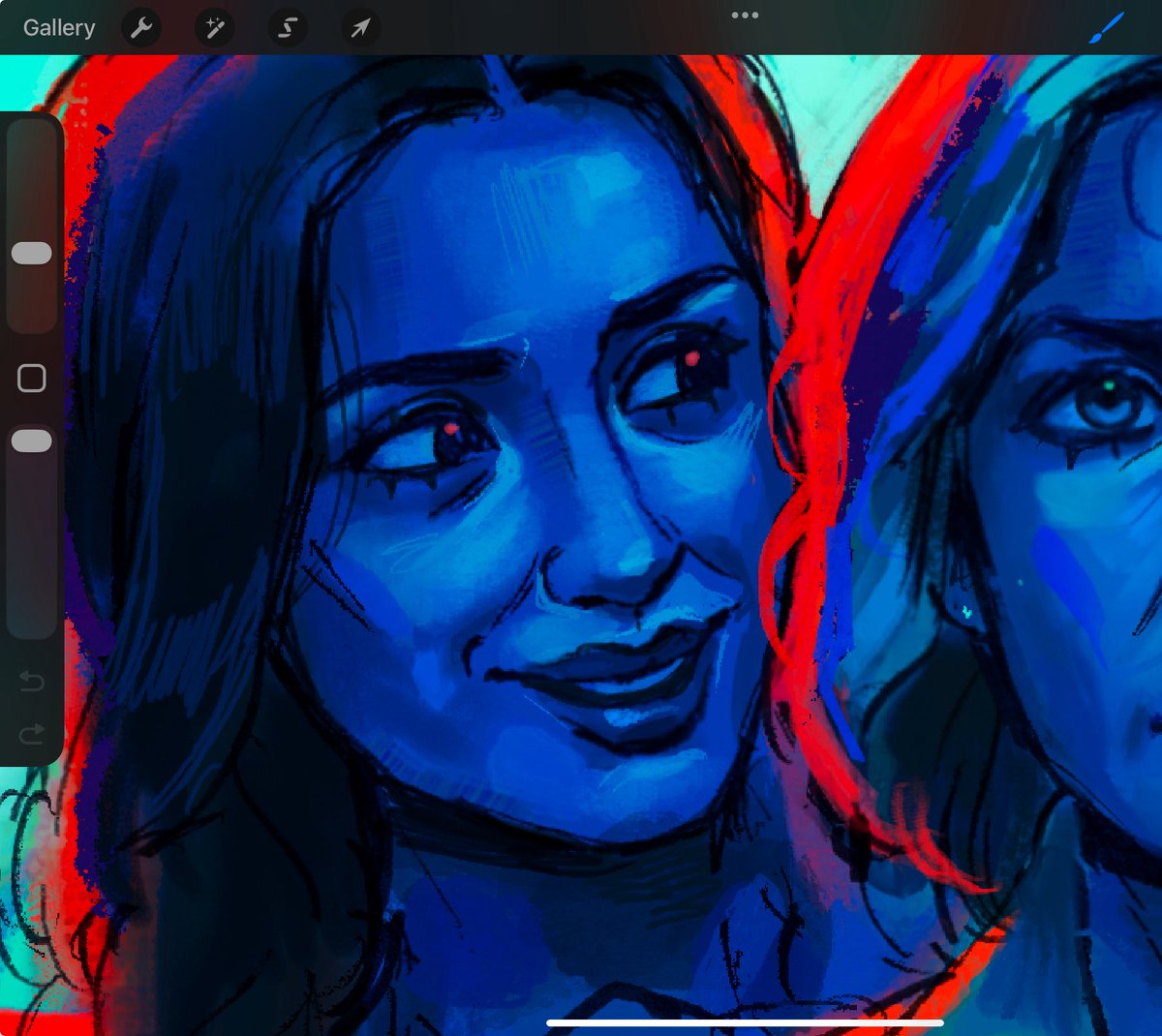Tap the iPad home indicator bar
1162x1036 pixels.
pyautogui.click(x=745, y=1022)
